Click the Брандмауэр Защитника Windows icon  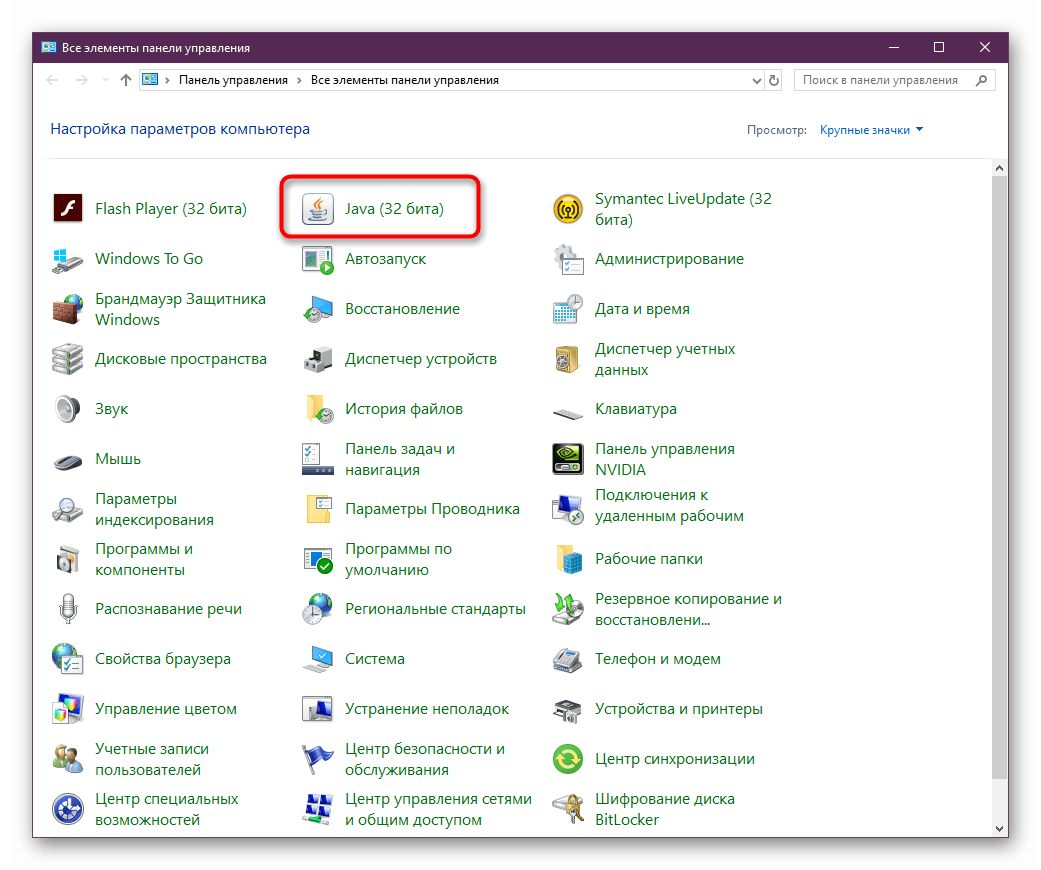point(68,309)
